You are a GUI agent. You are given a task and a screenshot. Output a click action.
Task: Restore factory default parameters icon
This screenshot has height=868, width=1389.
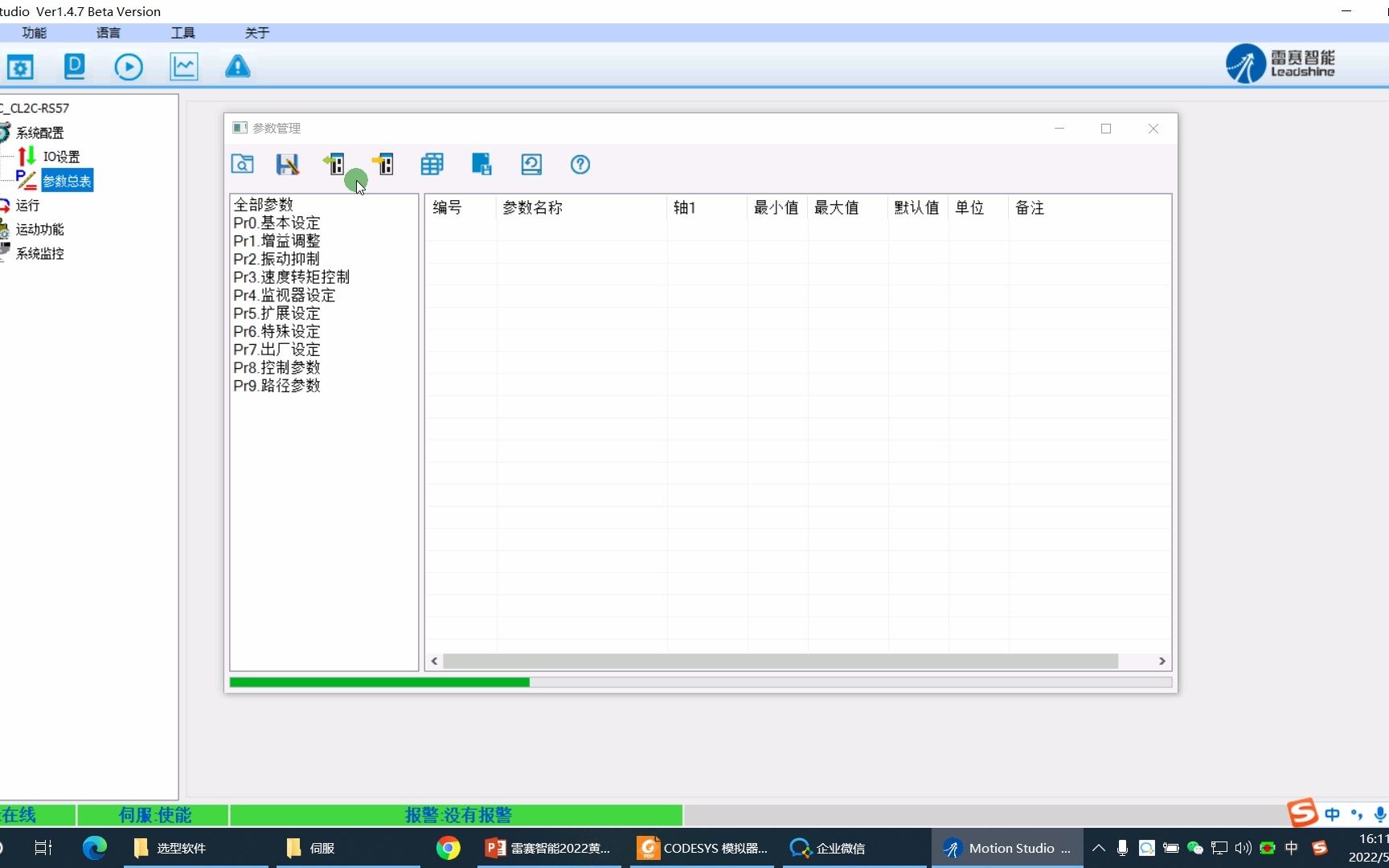point(531,164)
